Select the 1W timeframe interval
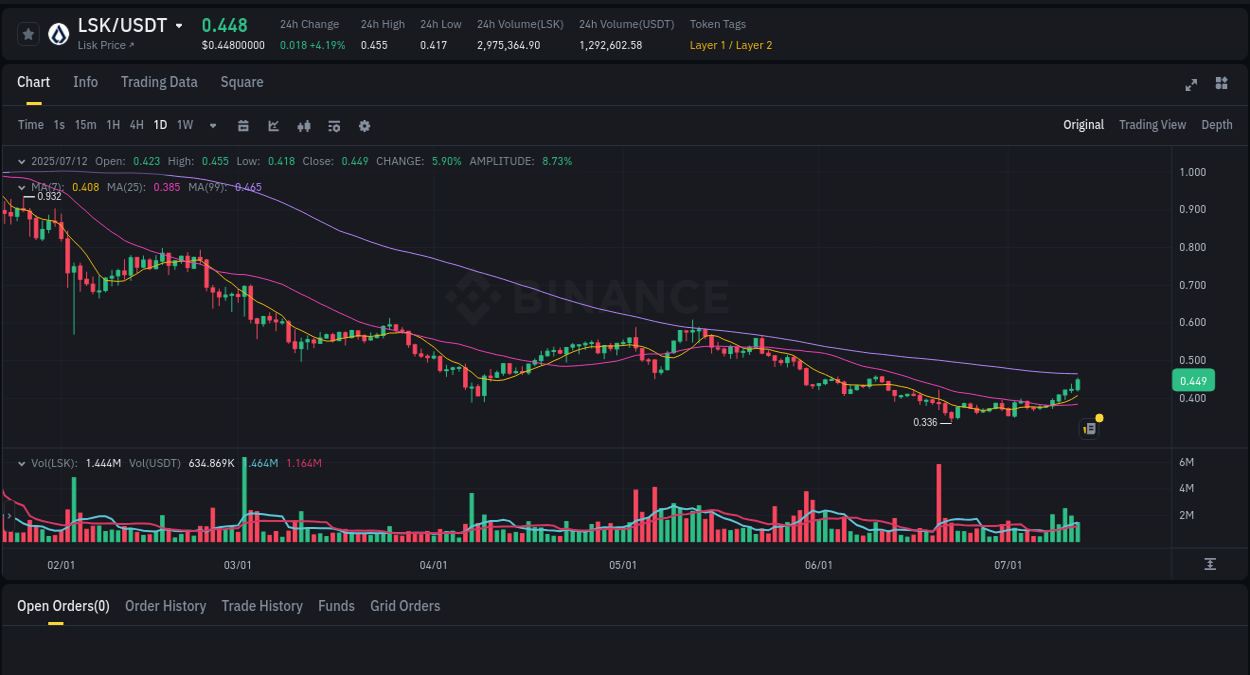This screenshot has height=675, width=1250. (184, 125)
